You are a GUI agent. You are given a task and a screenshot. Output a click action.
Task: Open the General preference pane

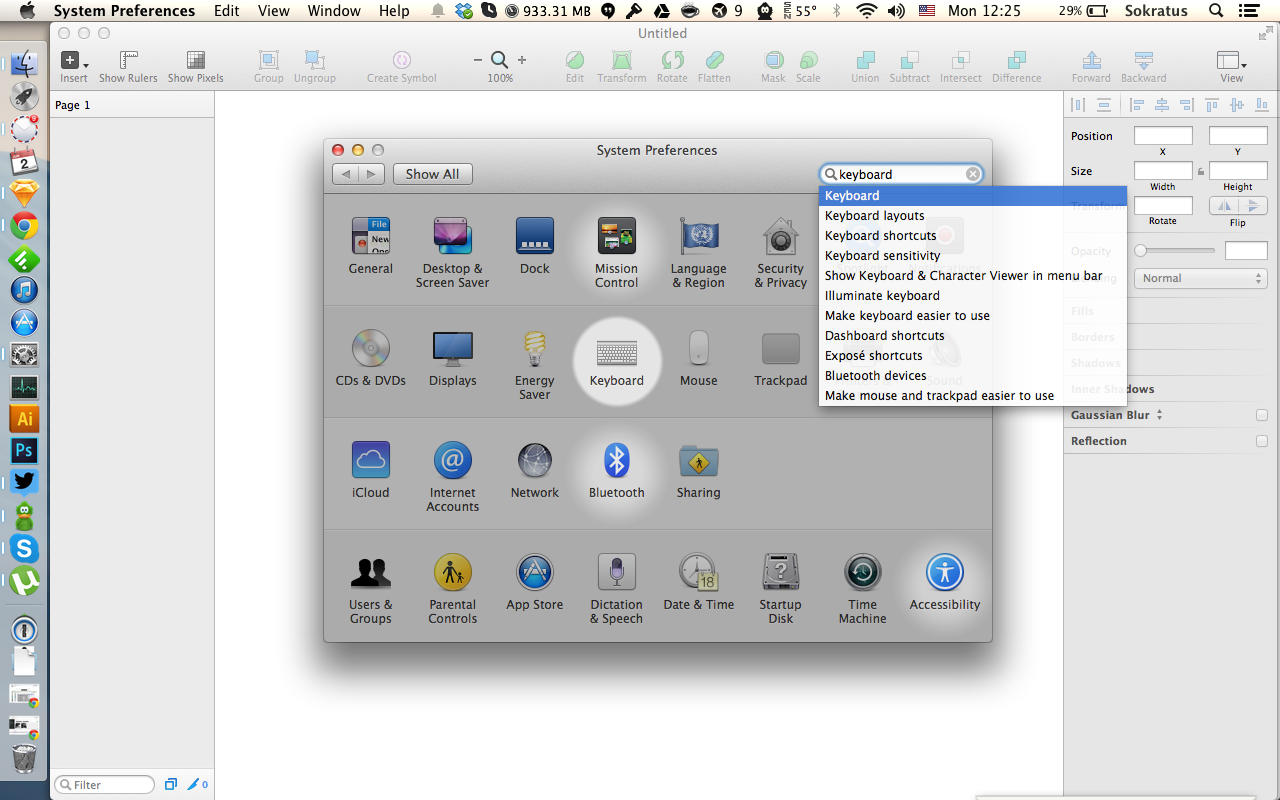[x=371, y=246]
